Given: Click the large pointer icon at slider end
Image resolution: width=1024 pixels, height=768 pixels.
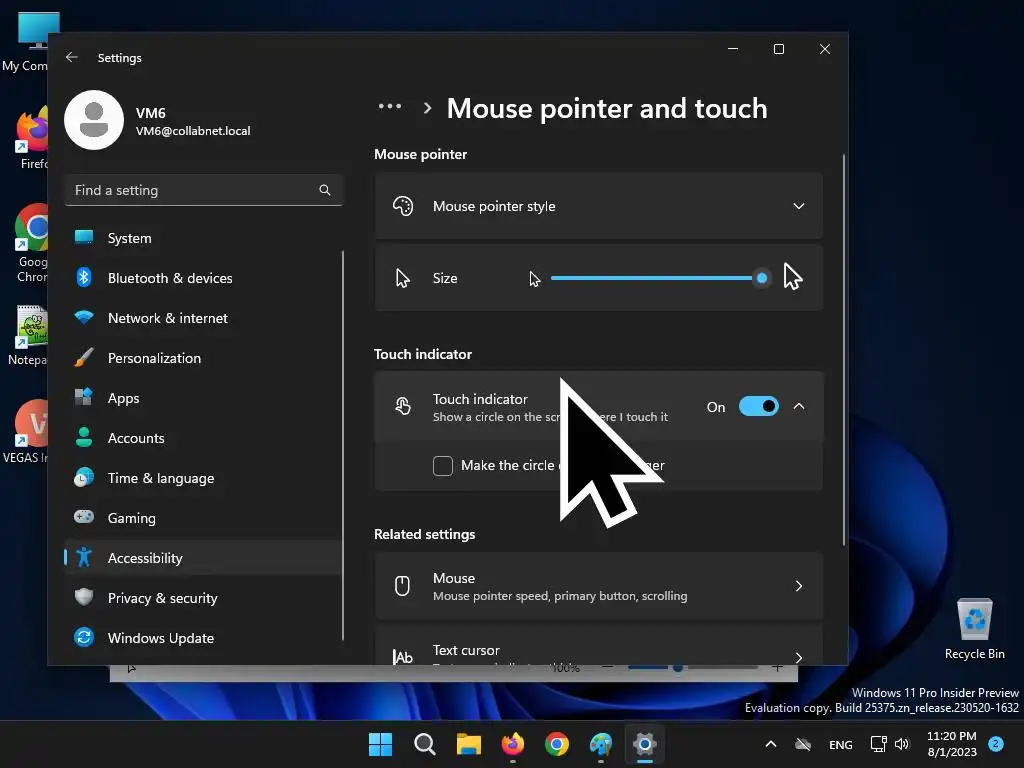Looking at the screenshot, I should tap(793, 276).
